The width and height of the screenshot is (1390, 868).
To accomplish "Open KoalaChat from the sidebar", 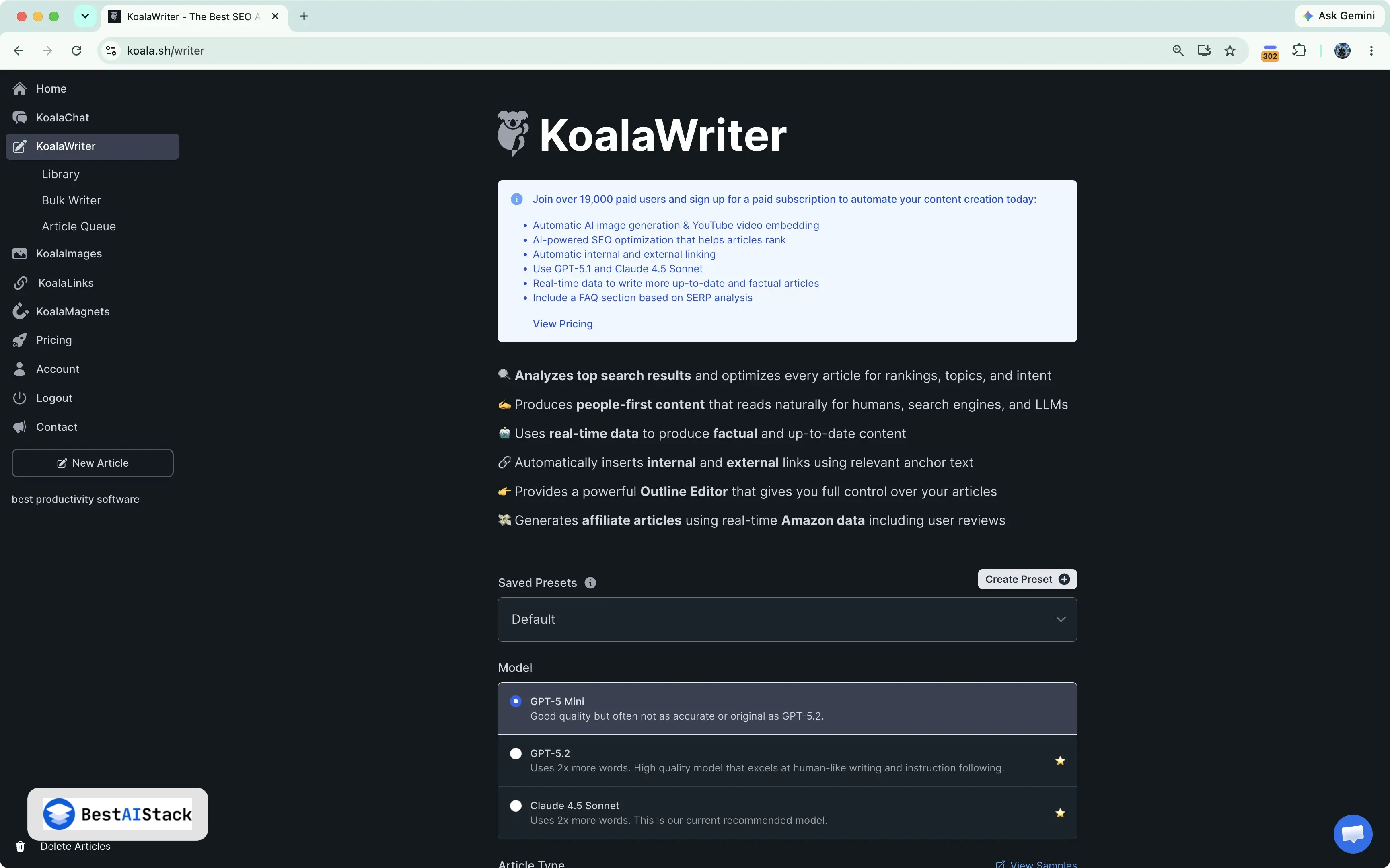I will [93, 117].
